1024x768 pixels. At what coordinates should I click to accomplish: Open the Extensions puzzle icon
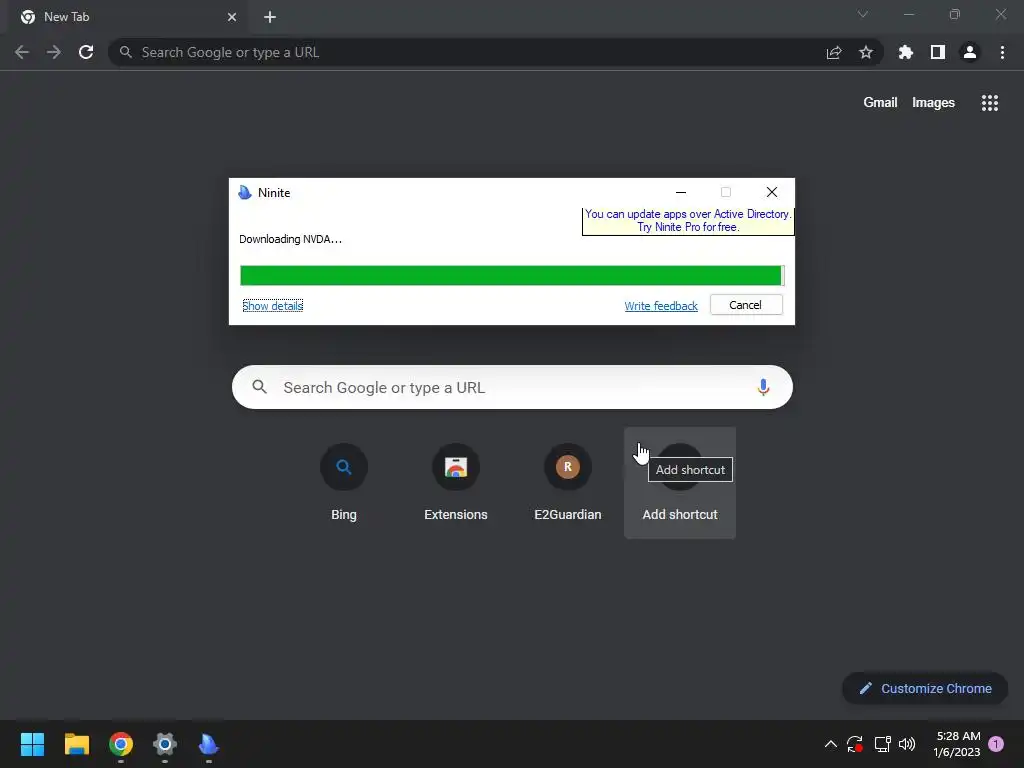pyautogui.click(x=906, y=52)
